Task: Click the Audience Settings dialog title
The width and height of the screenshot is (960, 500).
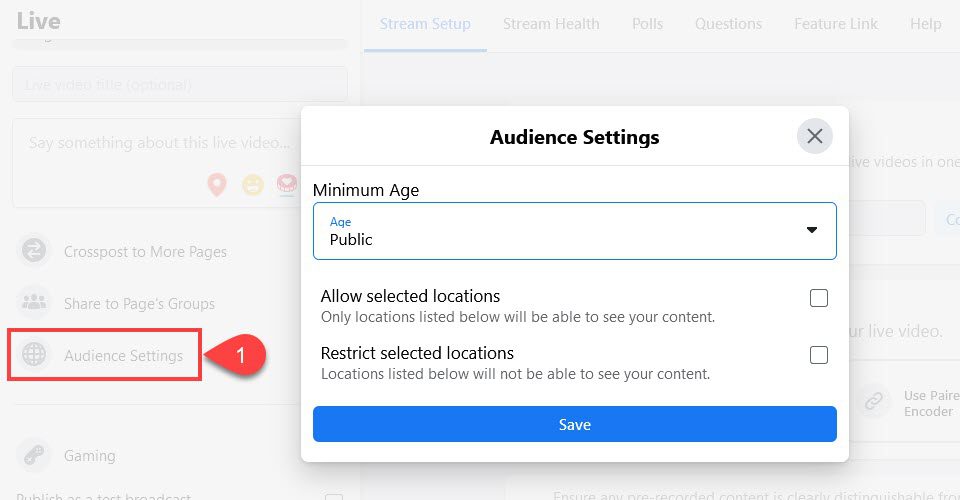Action: (x=574, y=137)
